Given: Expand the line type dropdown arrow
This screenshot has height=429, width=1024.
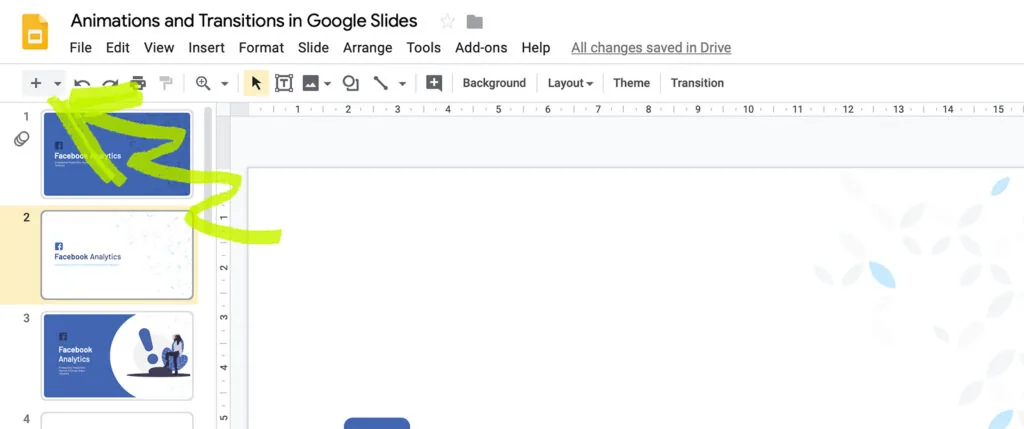Looking at the screenshot, I should [x=402, y=84].
